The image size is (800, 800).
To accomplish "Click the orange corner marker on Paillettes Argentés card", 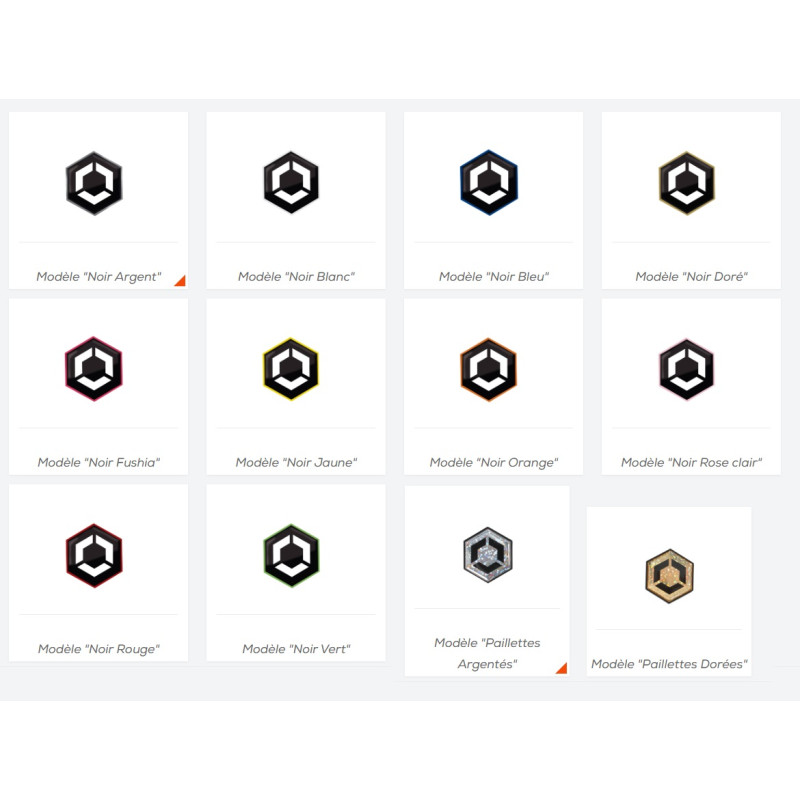I will (562, 668).
